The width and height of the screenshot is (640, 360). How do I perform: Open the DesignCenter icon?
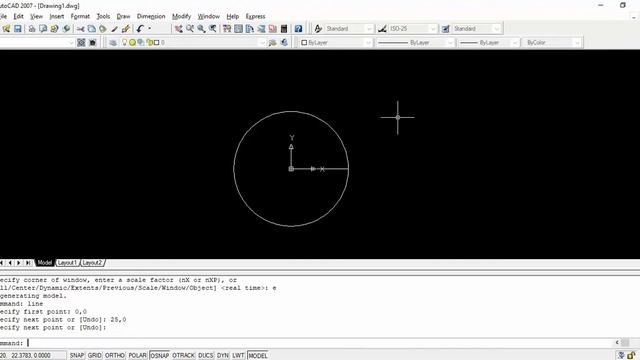click(238, 29)
